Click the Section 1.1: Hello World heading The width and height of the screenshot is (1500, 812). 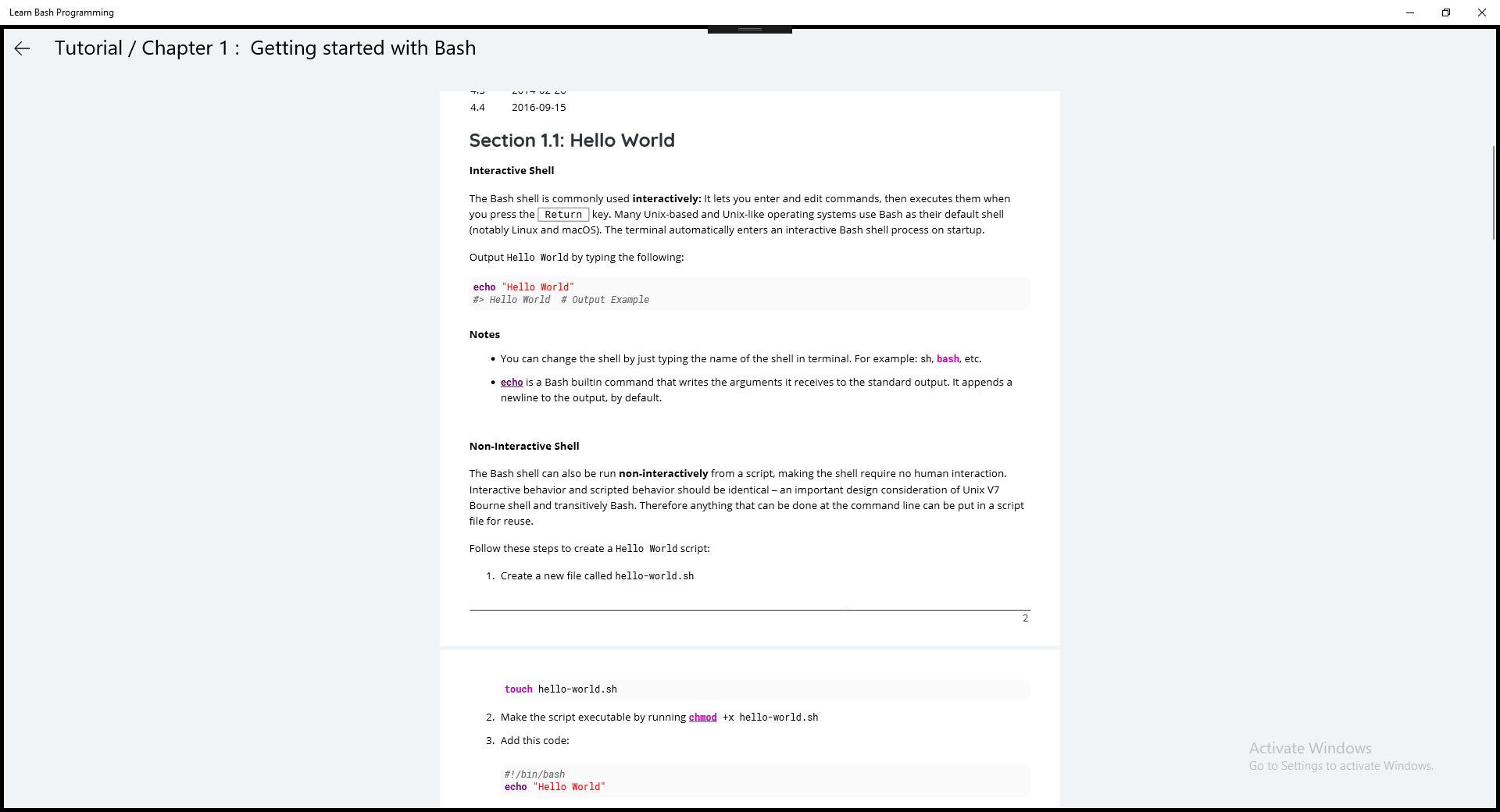[572, 141]
